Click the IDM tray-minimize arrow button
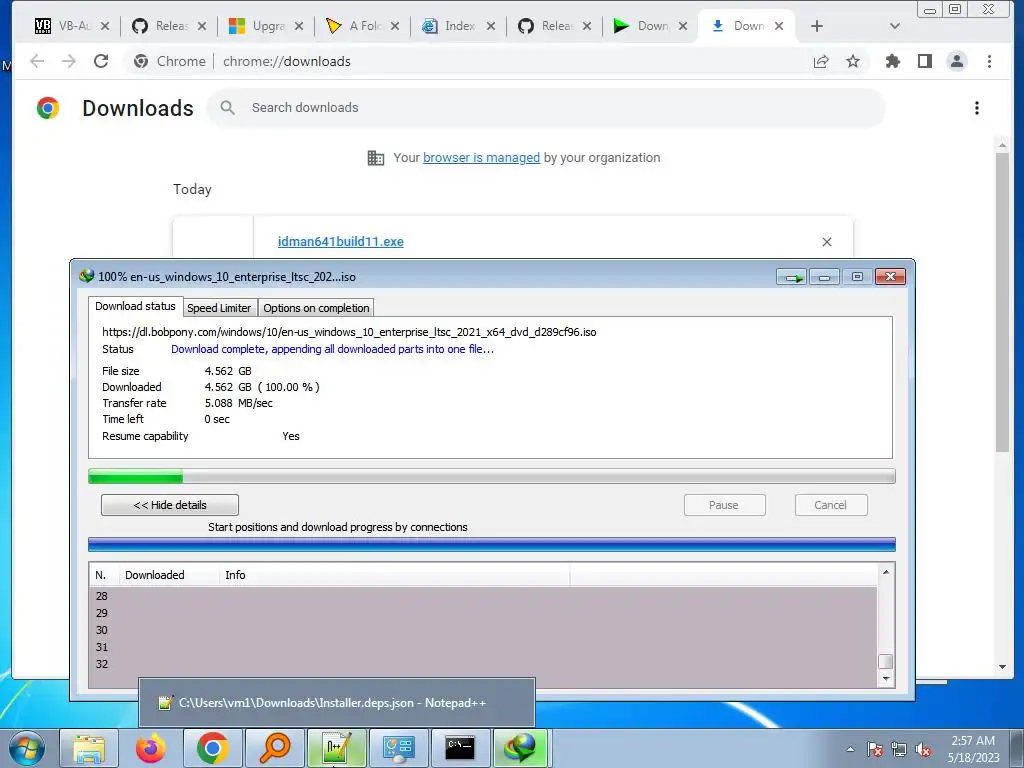1024x768 pixels. pyautogui.click(x=792, y=277)
